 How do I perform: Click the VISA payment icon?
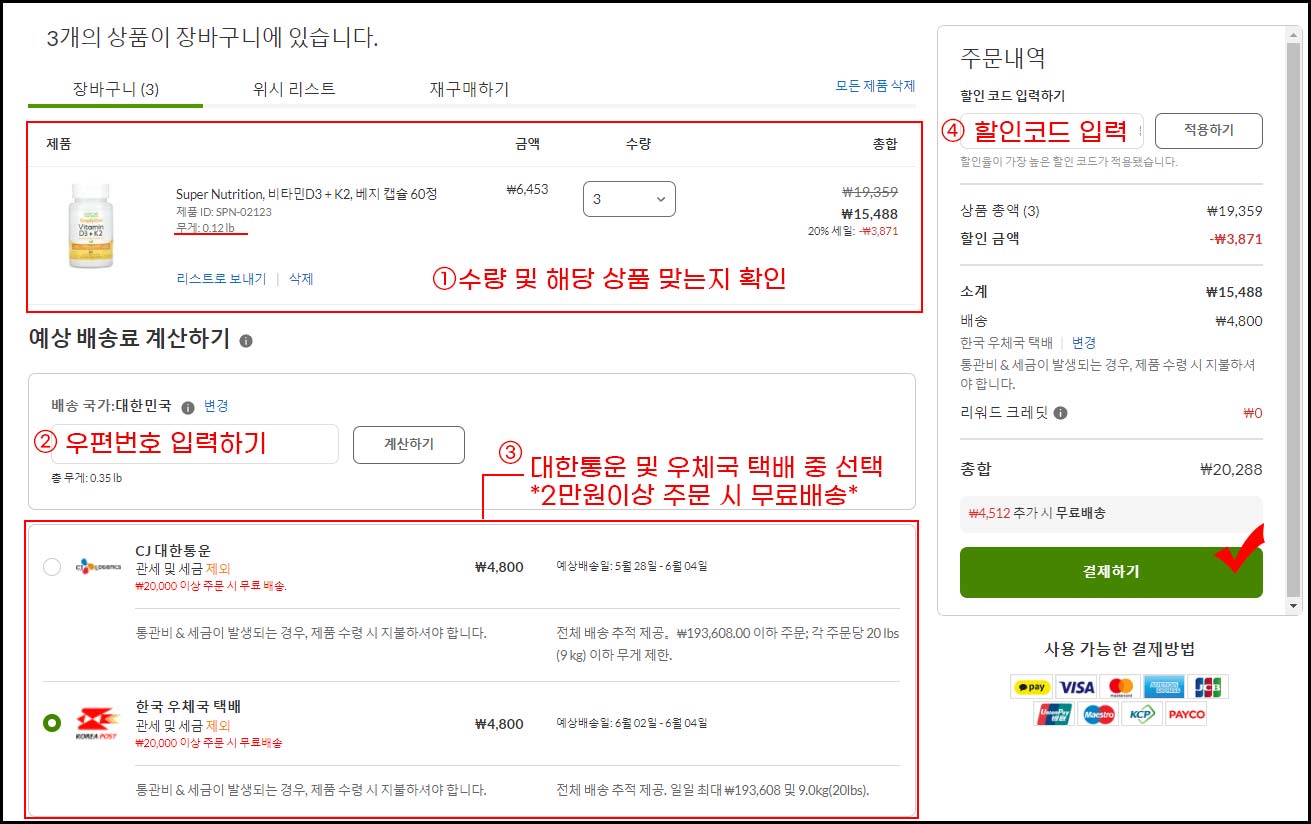(x=1076, y=687)
